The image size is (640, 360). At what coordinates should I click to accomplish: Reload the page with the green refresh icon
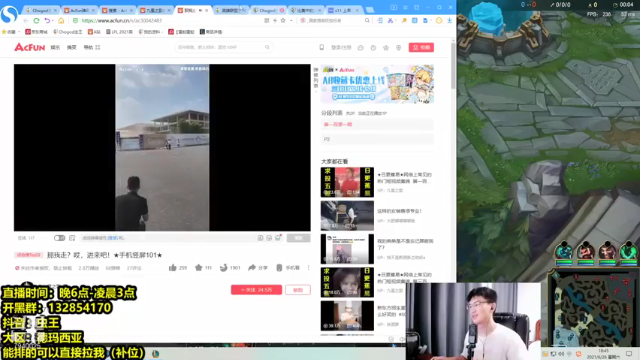pos(36,20)
